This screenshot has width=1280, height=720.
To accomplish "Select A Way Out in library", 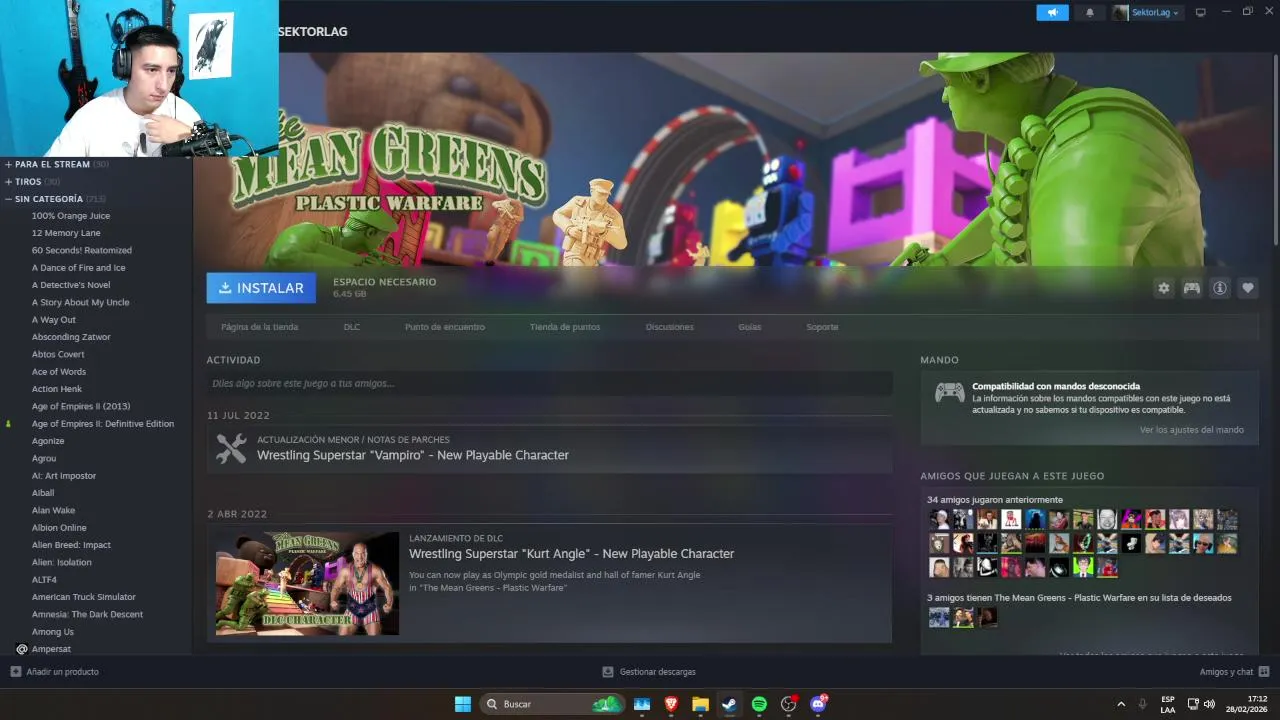I will tap(54, 320).
